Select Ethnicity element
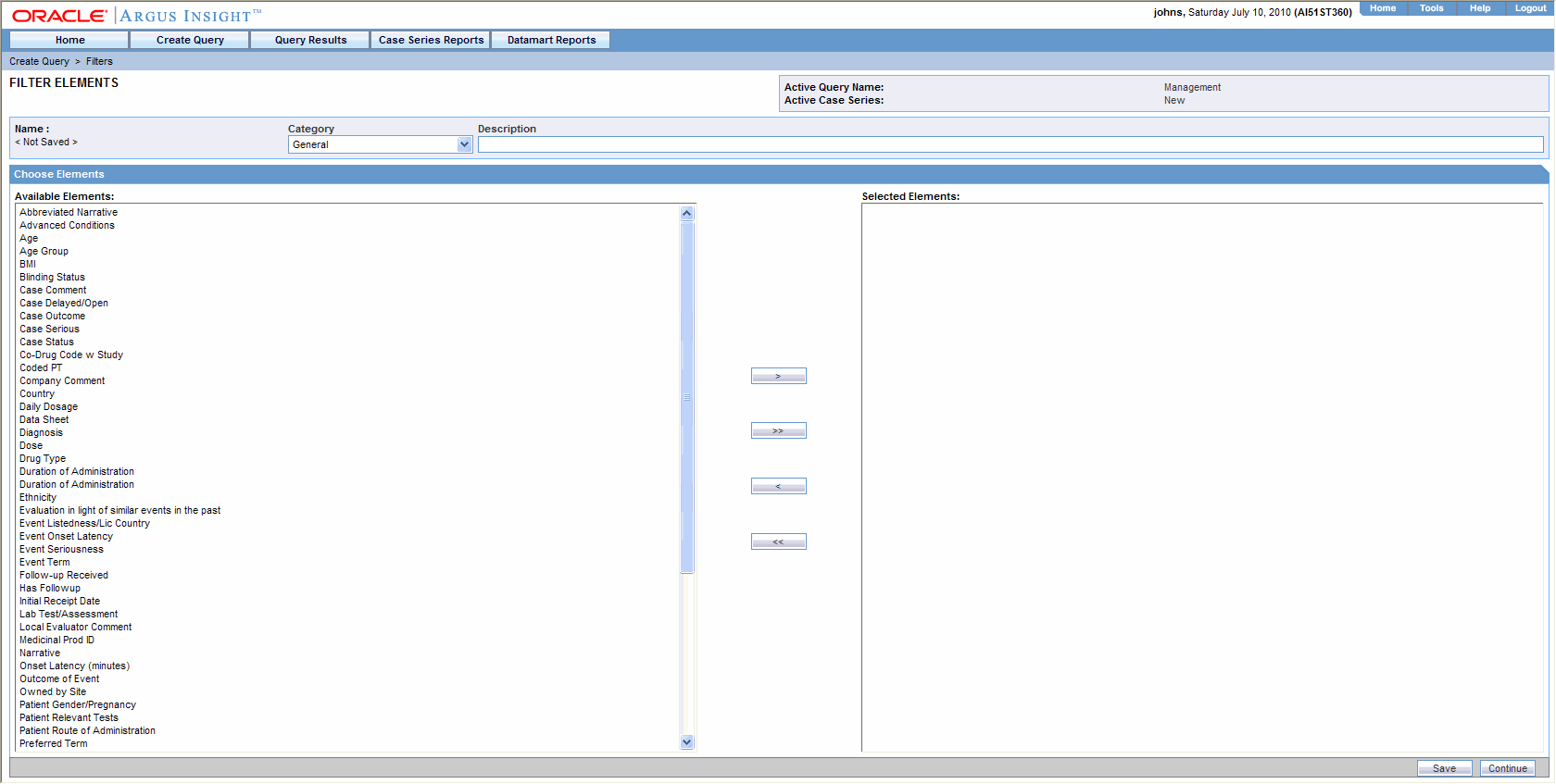The width and height of the screenshot is (1556, 784). tap(38, 497)
